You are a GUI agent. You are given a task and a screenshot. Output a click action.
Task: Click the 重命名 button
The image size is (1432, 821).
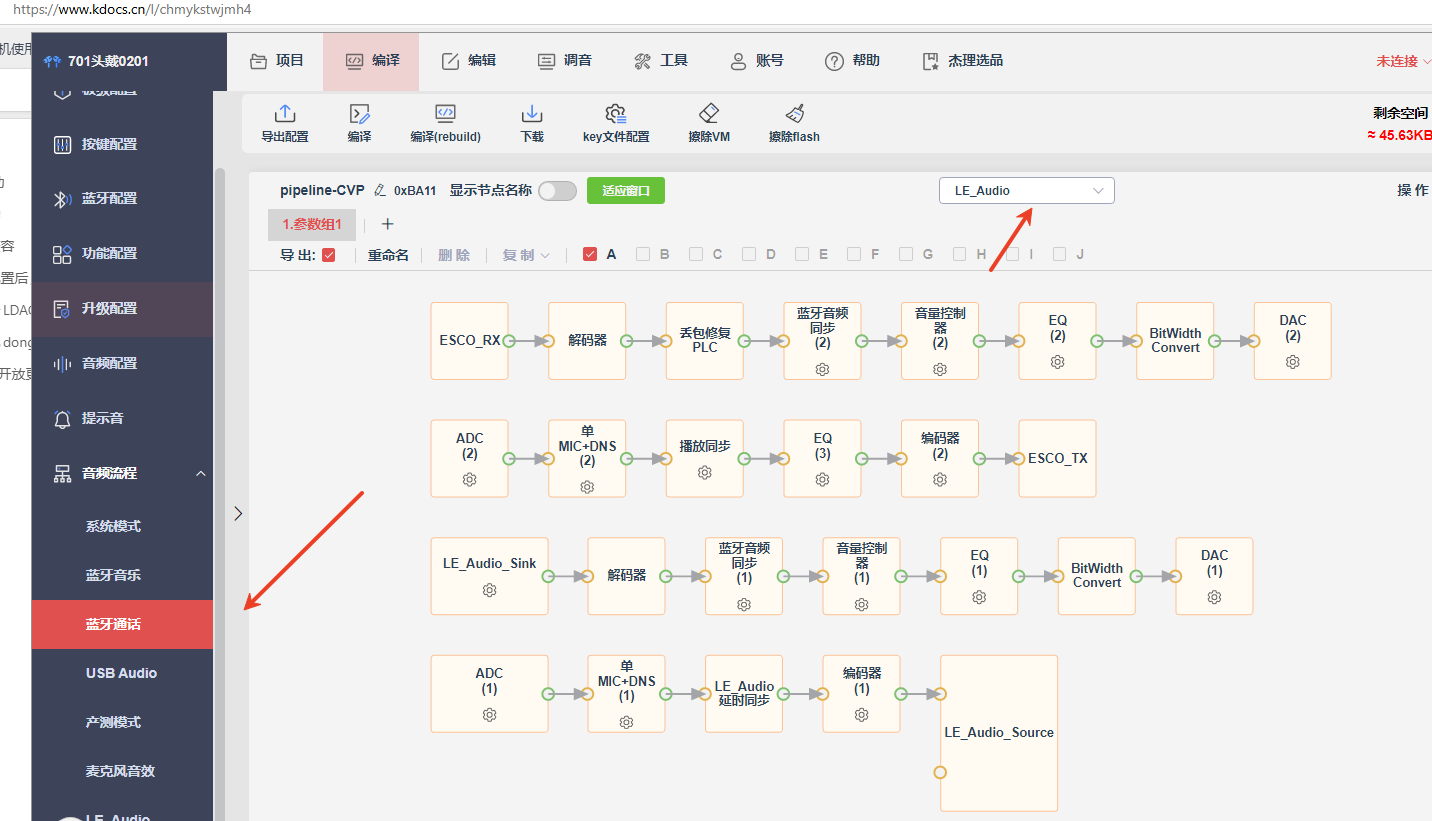(388, 255)
